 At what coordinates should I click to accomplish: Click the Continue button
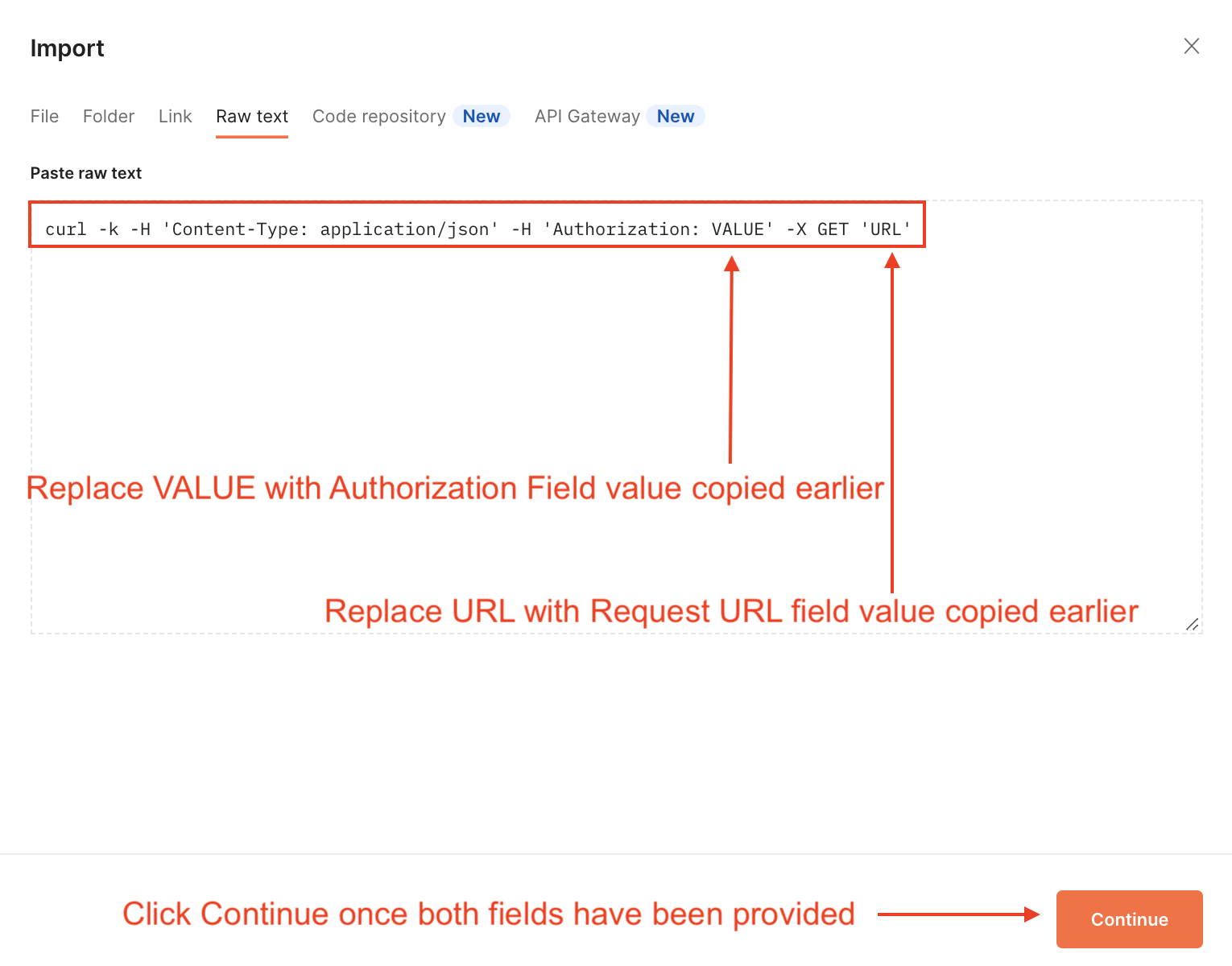pyautogui.click(x=1129, y=919)
